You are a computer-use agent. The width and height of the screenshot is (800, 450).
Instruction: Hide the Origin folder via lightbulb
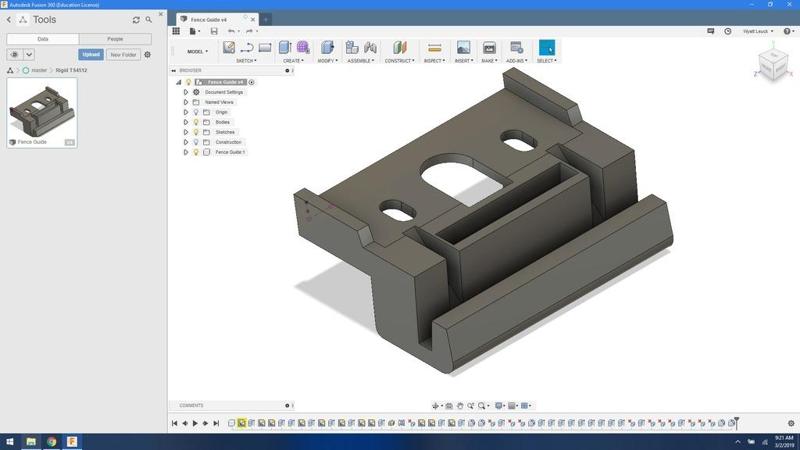[195, 112]
